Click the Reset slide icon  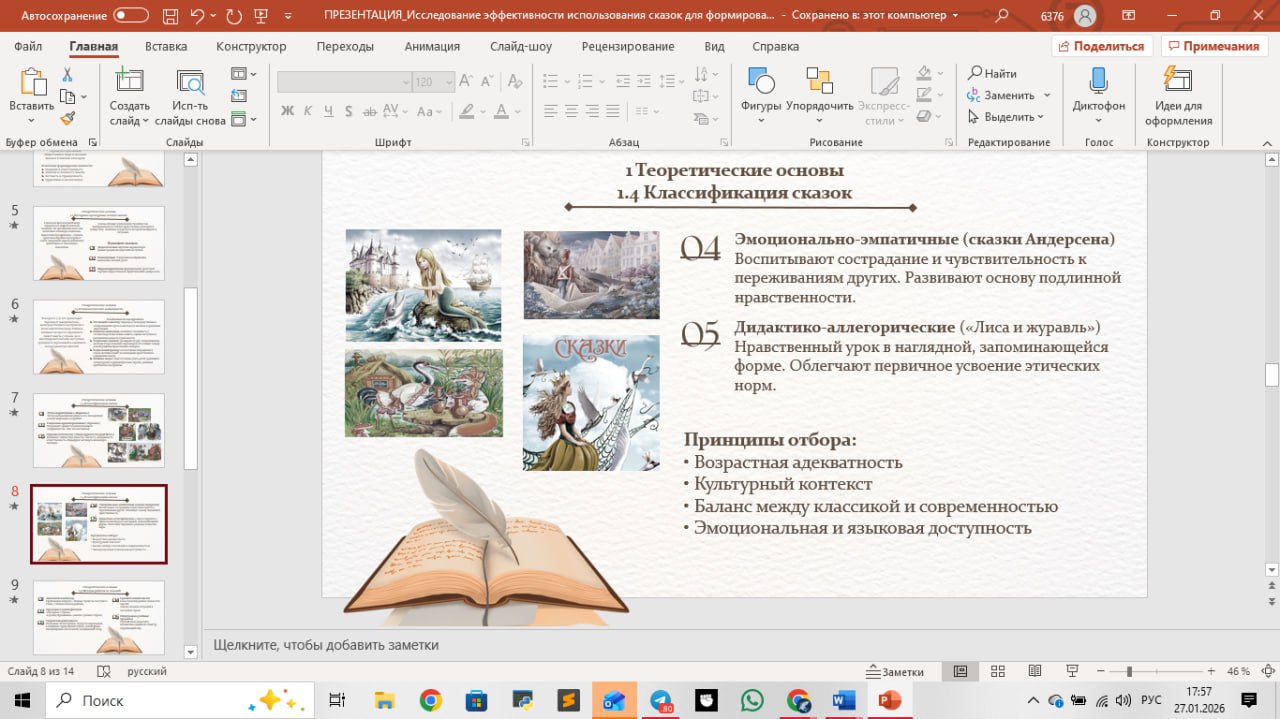pyautogui.click(x=239, y=97)
